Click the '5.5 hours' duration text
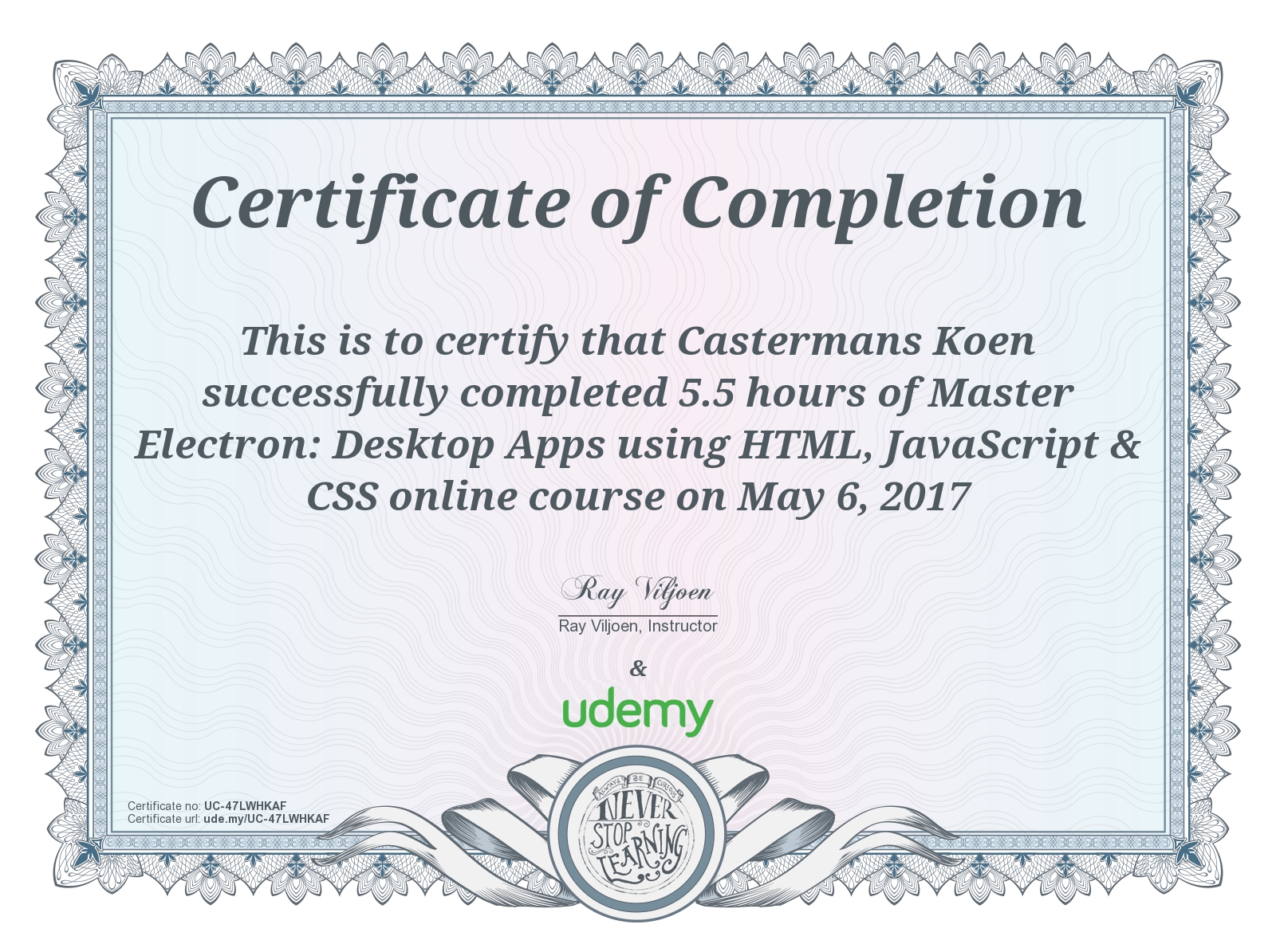 tap(771, 393)
